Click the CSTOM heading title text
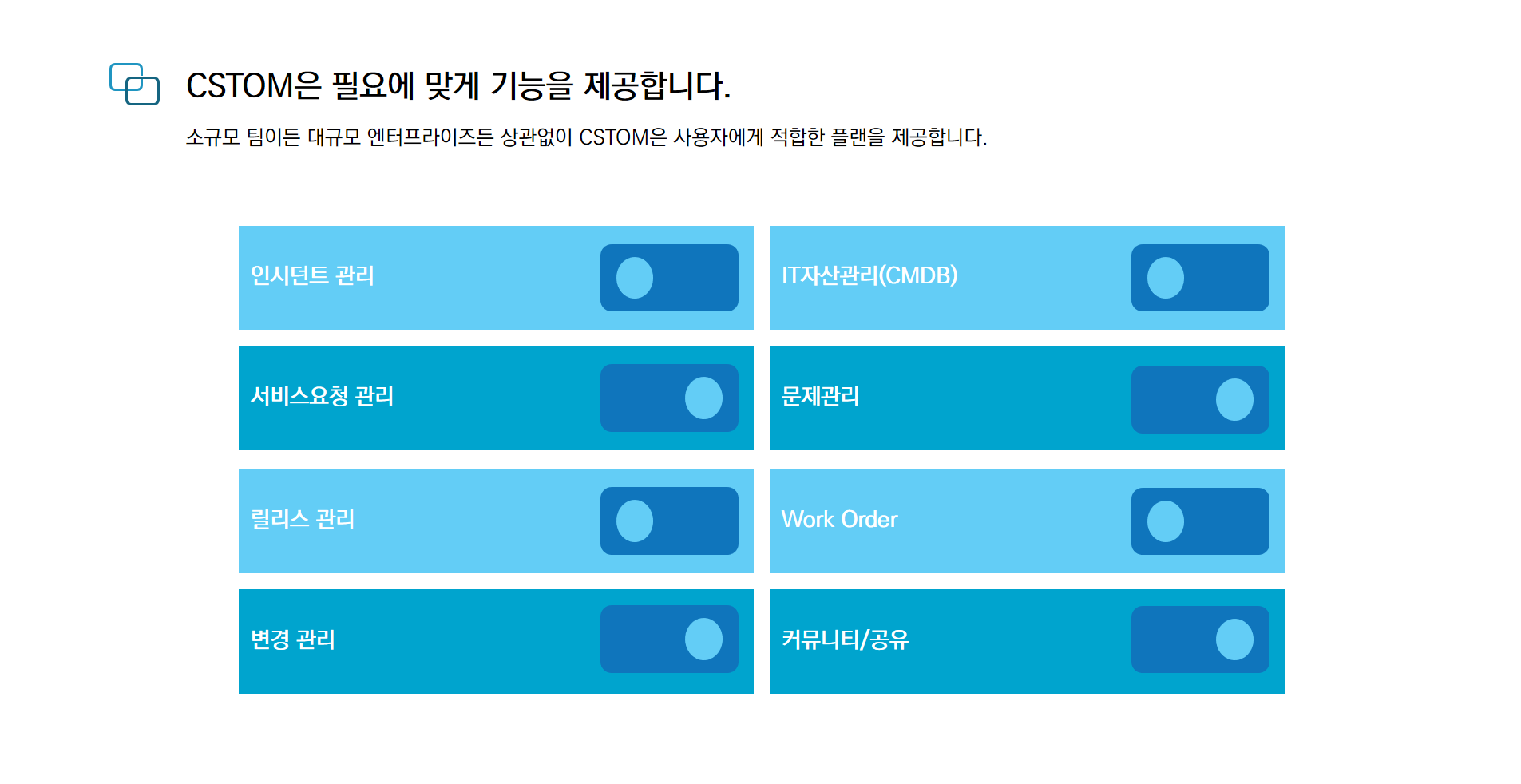This screenshot has width=1521, height=784. (458, 85)
